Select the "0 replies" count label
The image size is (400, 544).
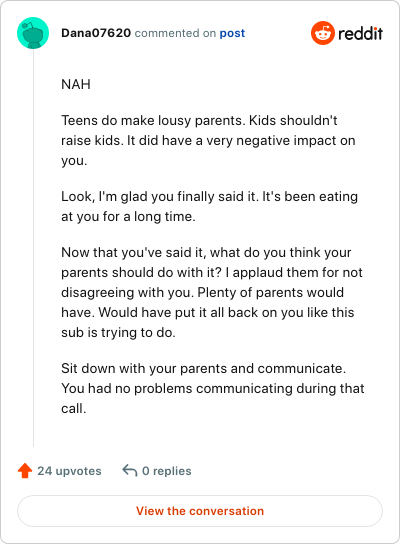pyautogui.click(x=167, y=471)
